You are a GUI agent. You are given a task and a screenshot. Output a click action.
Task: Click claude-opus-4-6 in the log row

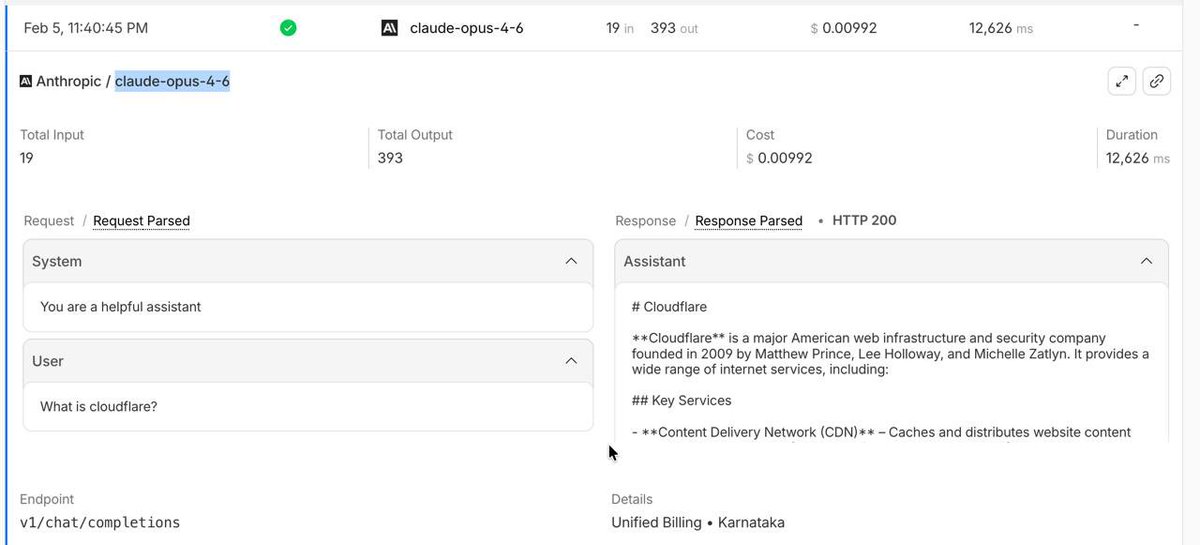pos(467,28)
